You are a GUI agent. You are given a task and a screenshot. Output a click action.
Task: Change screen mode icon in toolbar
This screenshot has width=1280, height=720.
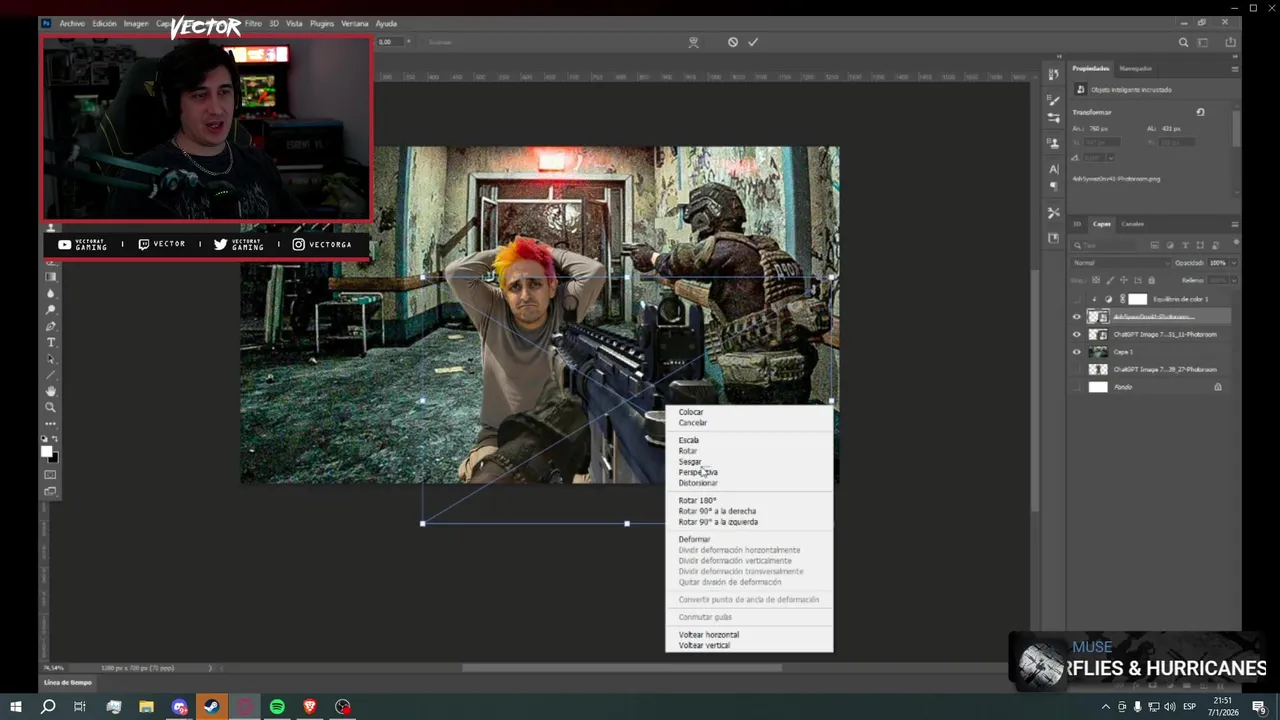pyautogui.click(x=51, y=491)
